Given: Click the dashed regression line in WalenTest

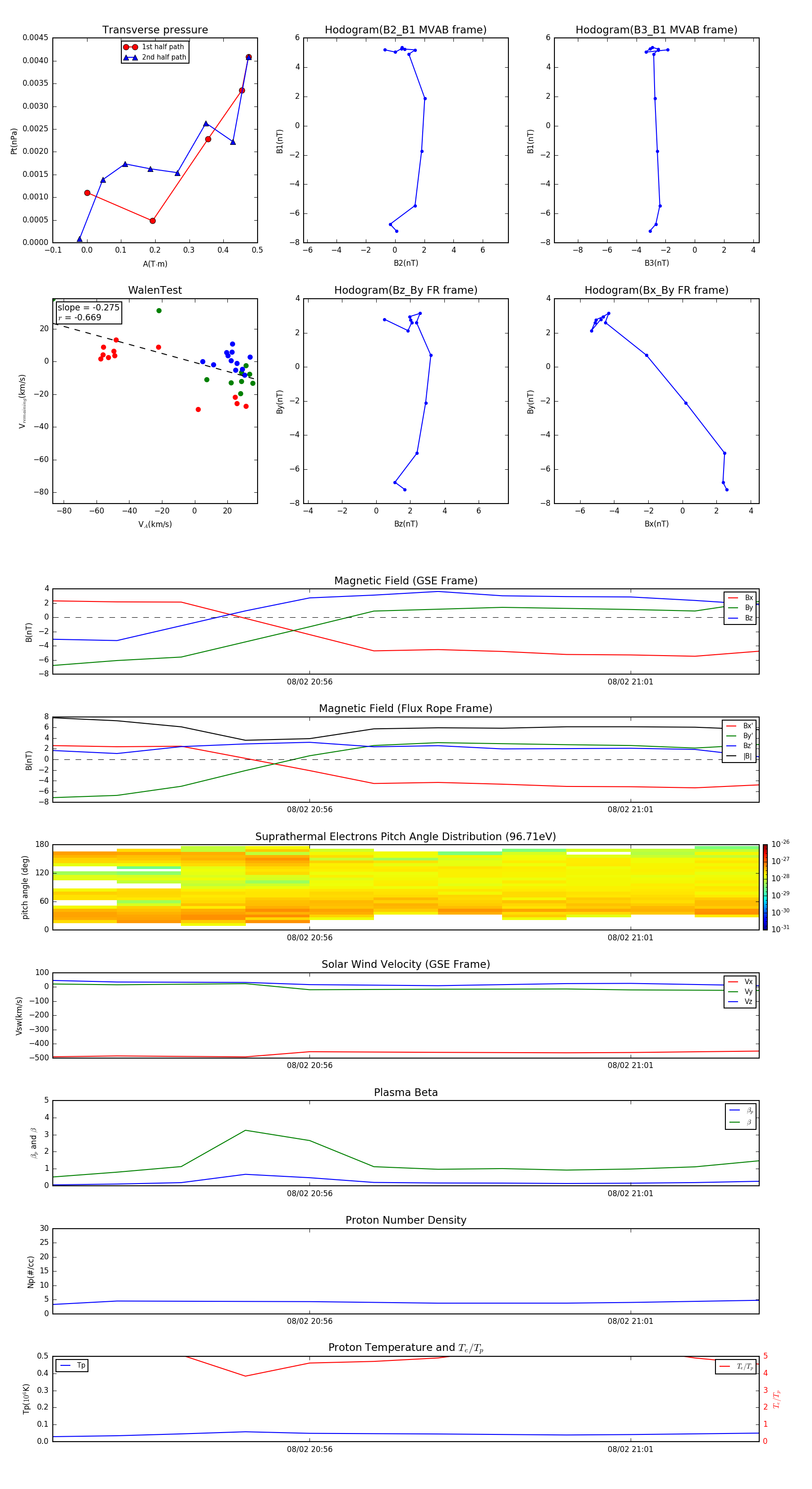Looking at the screenshot, I should (x=154, y=351).
